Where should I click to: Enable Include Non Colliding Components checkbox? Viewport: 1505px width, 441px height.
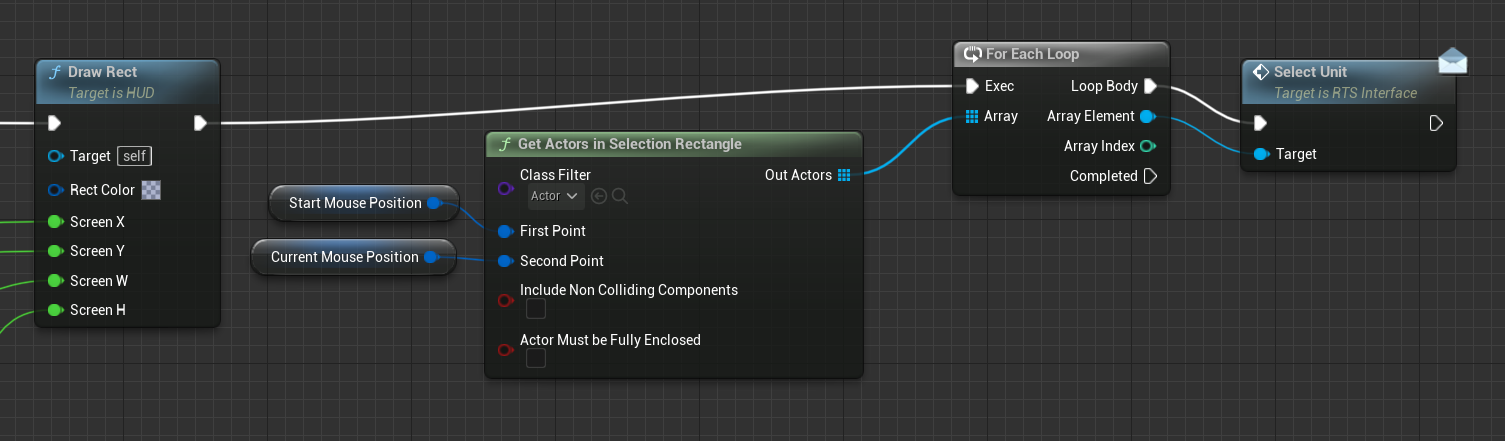coord(536,309)
